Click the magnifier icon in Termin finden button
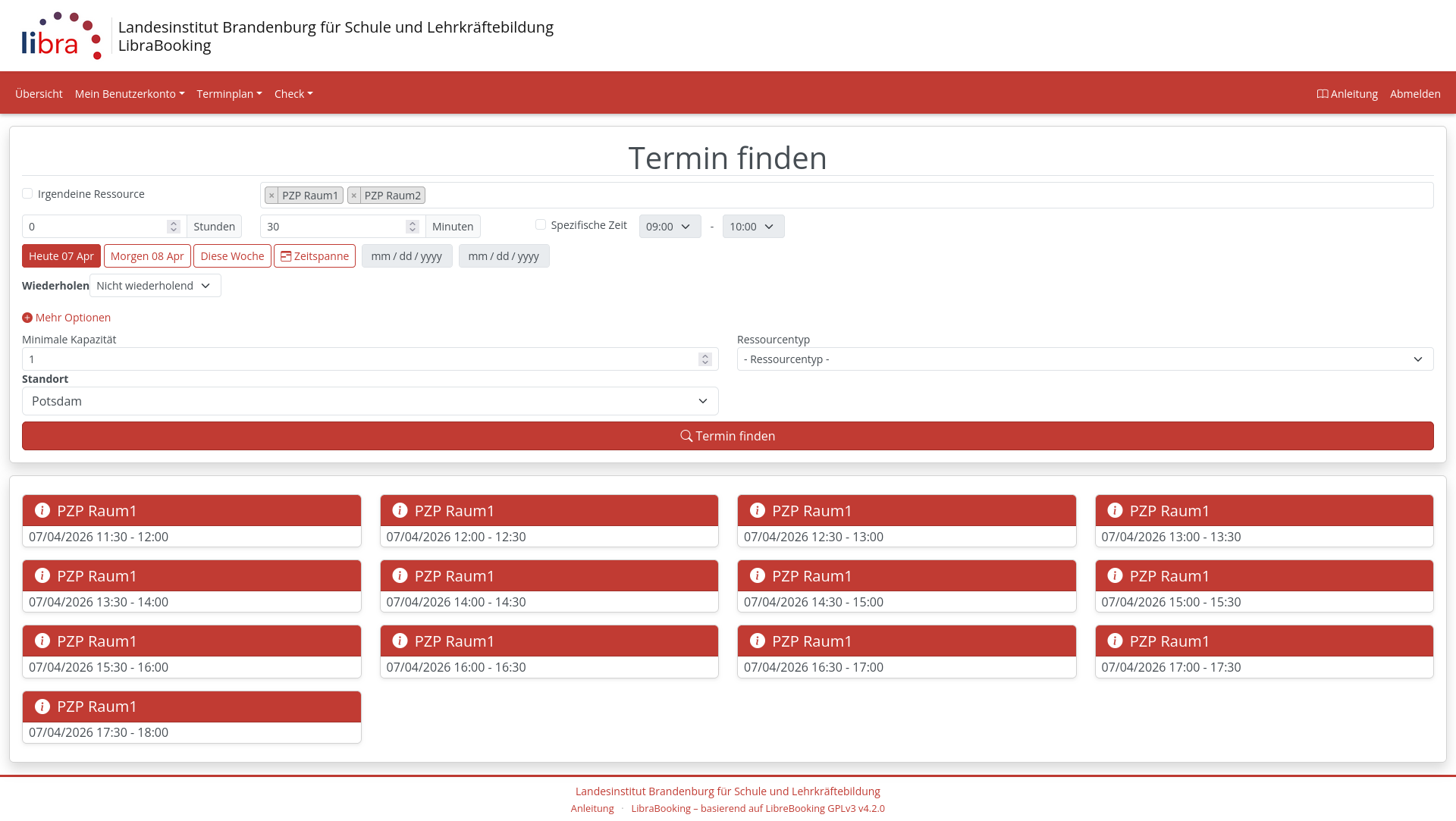The image size is (1456, 821). point(686,436)
